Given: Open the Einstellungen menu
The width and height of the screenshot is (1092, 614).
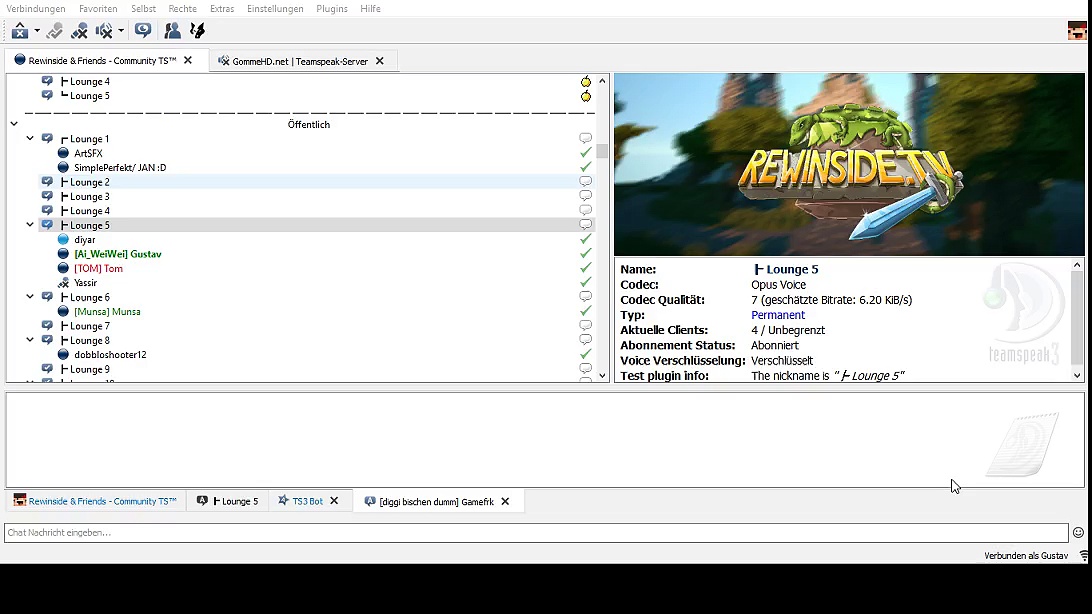Looking at the screenshot, I should [275, 9].
